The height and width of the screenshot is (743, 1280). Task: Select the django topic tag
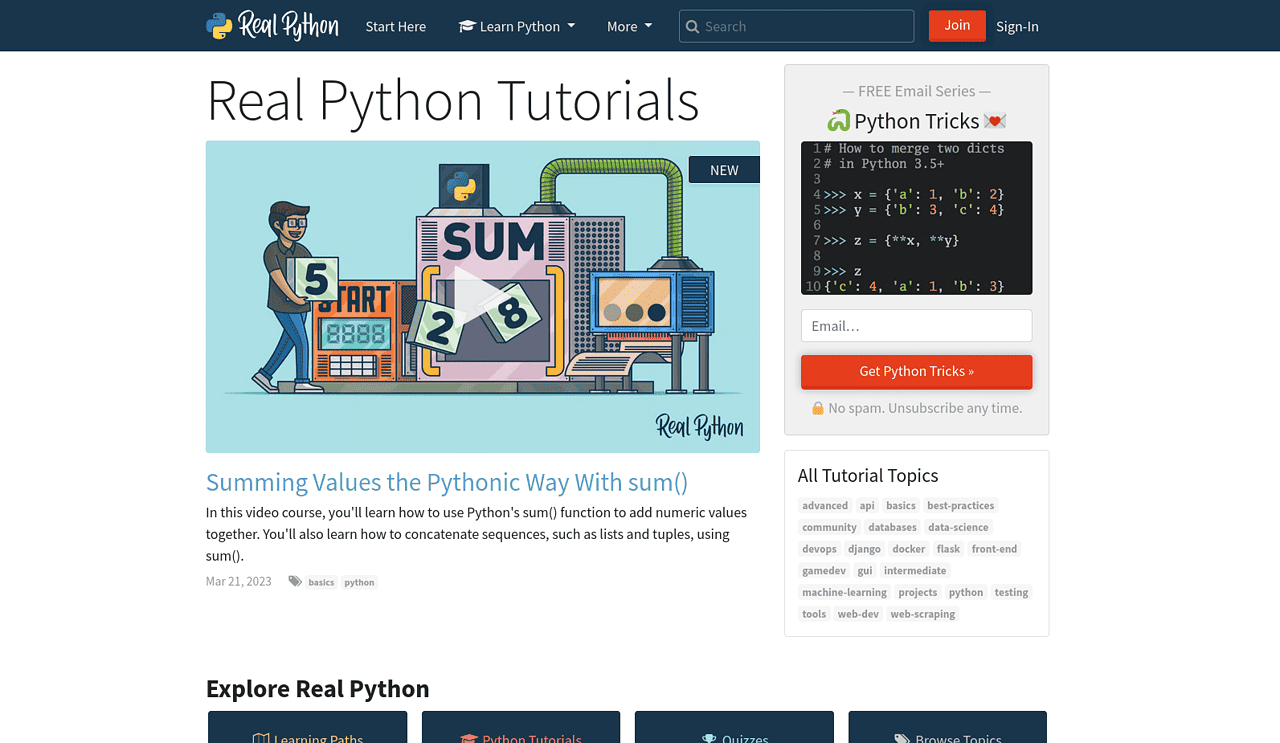click(864, 549)
